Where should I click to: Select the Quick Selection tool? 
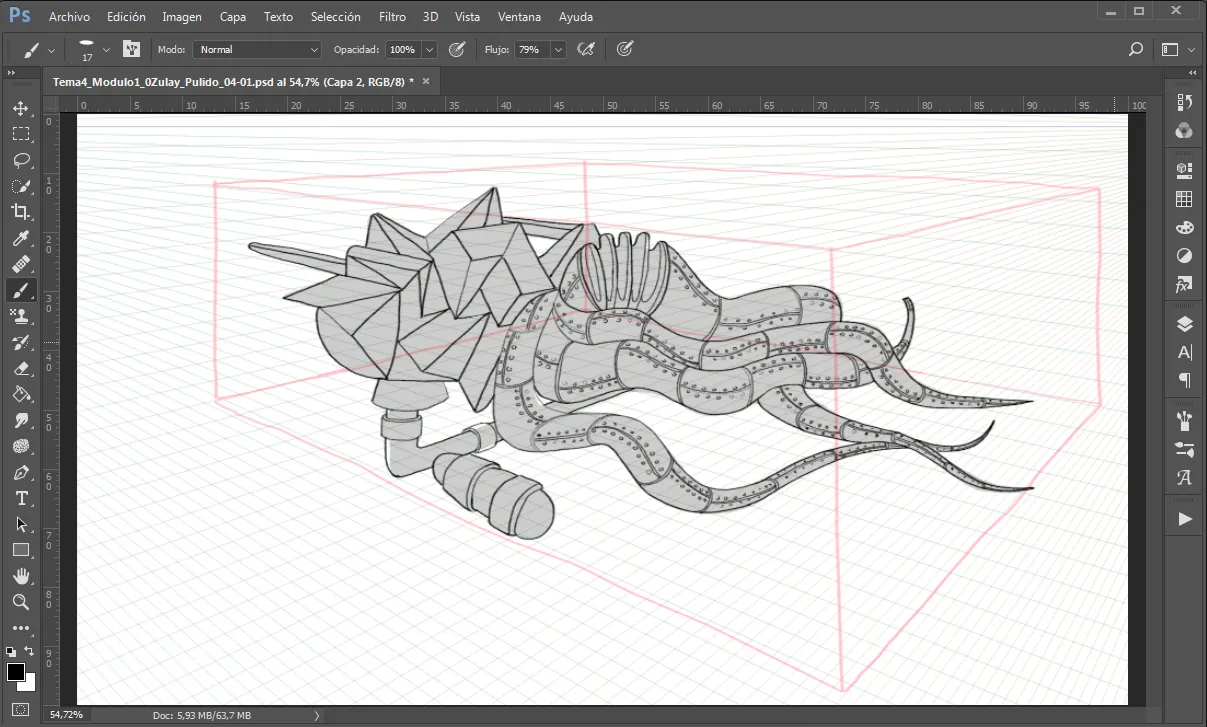[21, 186]
